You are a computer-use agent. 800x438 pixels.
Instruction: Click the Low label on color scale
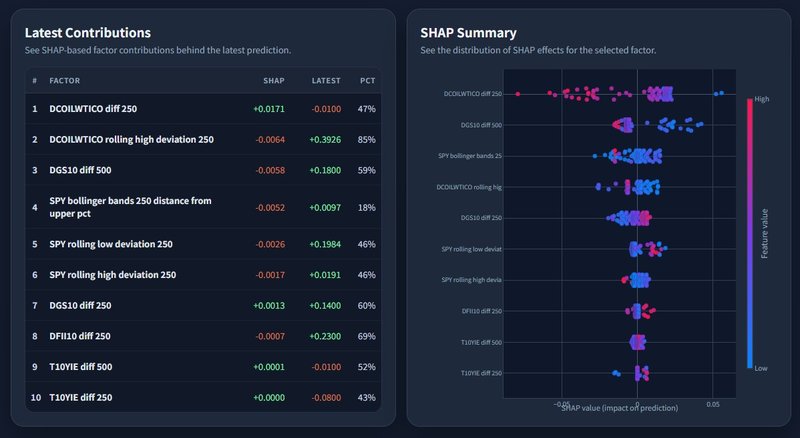point(761,368)
